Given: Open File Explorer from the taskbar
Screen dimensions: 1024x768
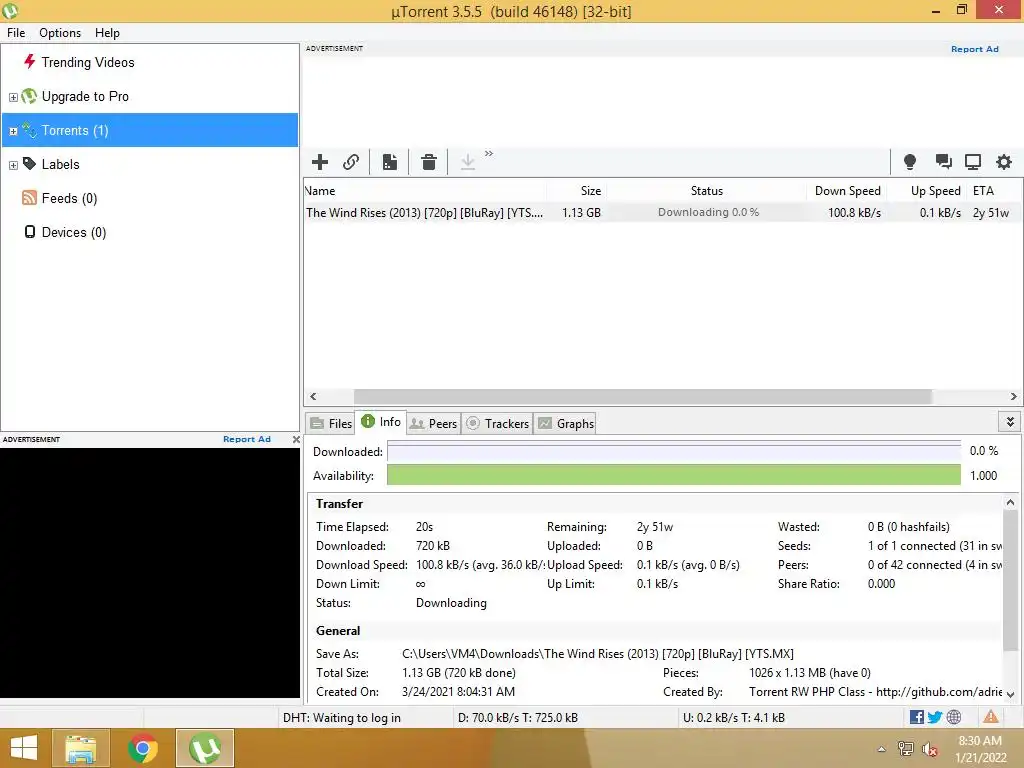Looking at the screenshot, I should point(81,748).
